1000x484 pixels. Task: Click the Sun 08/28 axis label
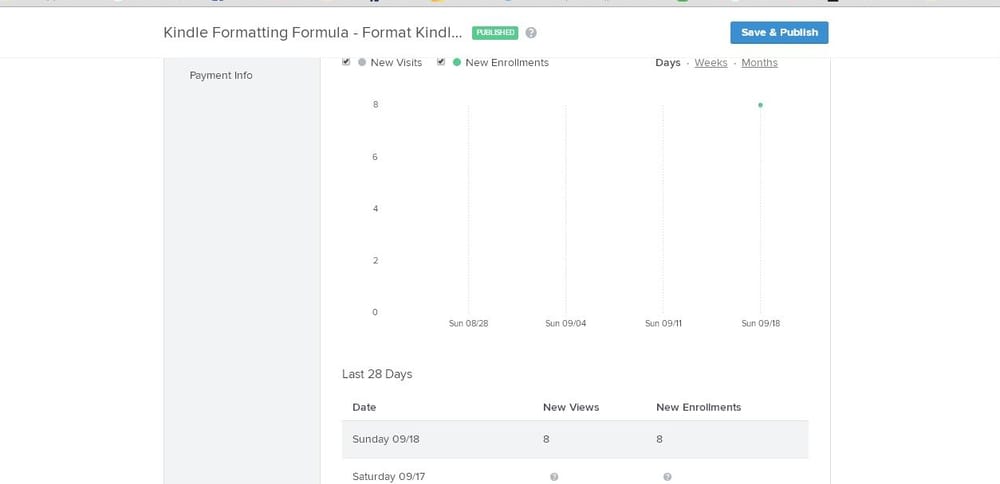[x=469, y=323]
